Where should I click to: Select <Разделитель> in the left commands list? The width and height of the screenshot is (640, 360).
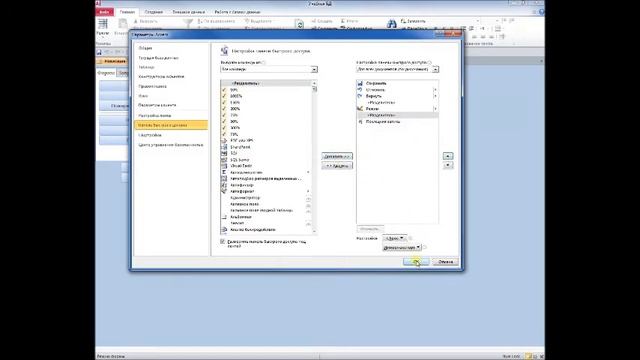(x=266, y=83)
